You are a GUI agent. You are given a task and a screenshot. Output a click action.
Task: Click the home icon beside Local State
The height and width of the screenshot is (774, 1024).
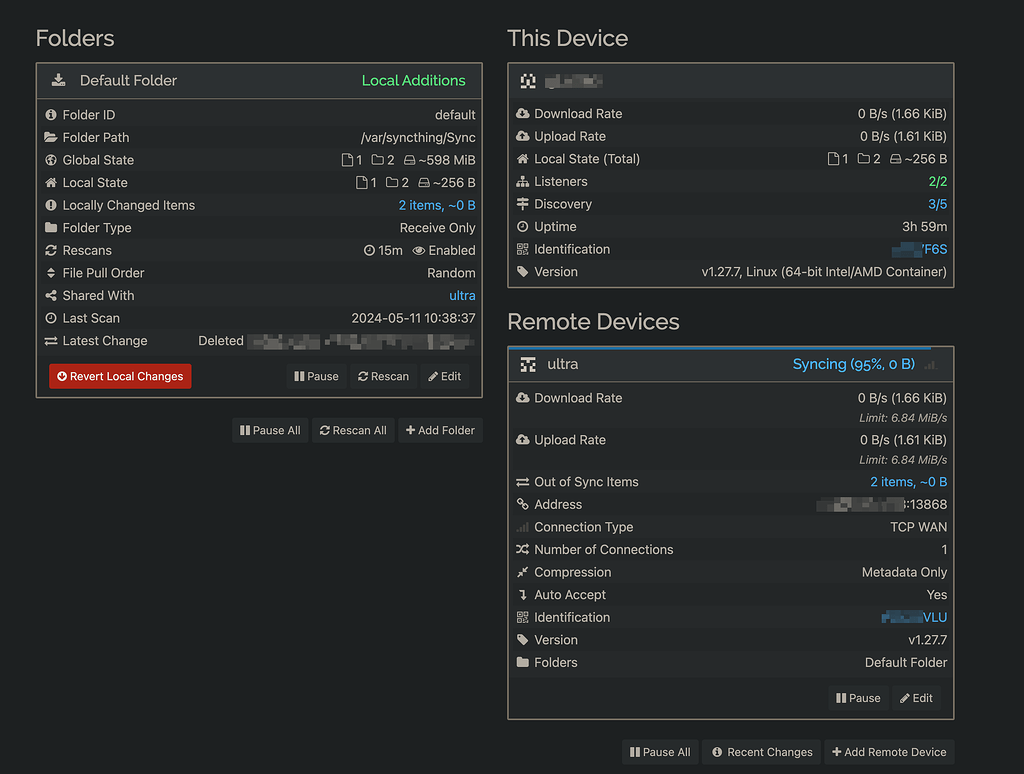pos(51,182)
